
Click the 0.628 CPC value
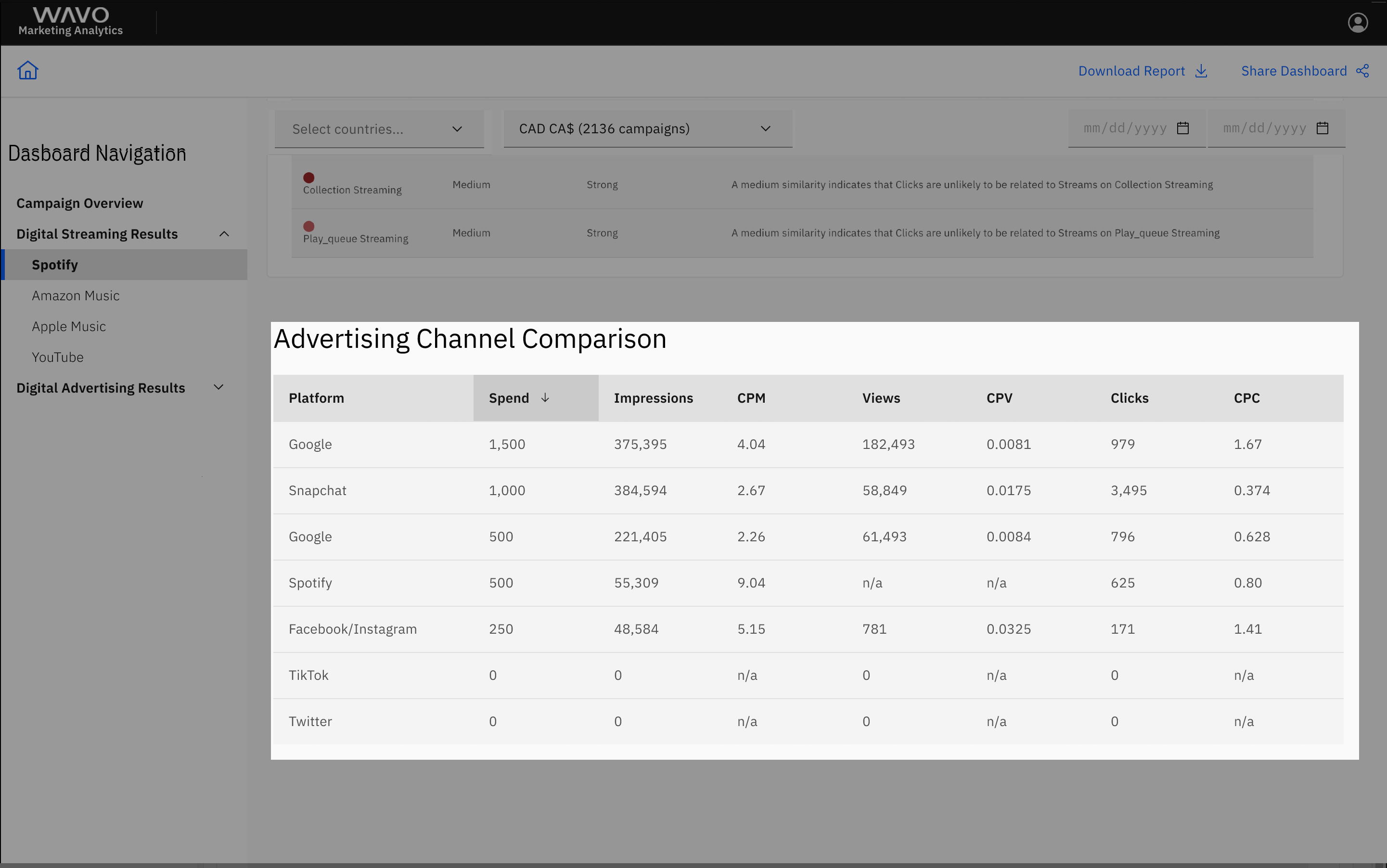1251,537
